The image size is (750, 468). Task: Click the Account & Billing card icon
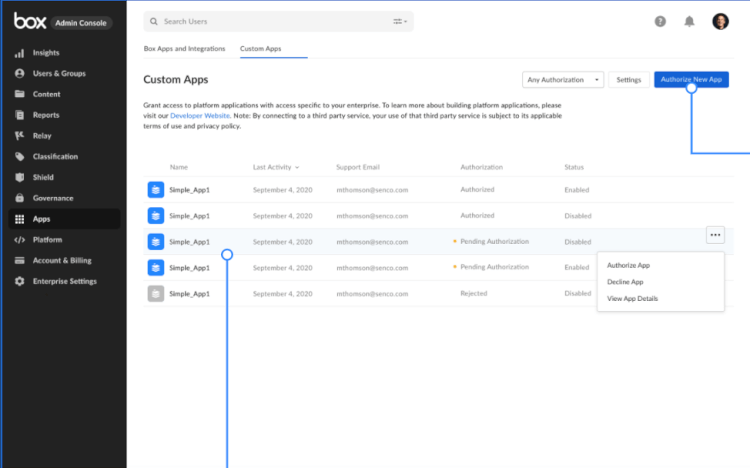[x=19, y=260]
